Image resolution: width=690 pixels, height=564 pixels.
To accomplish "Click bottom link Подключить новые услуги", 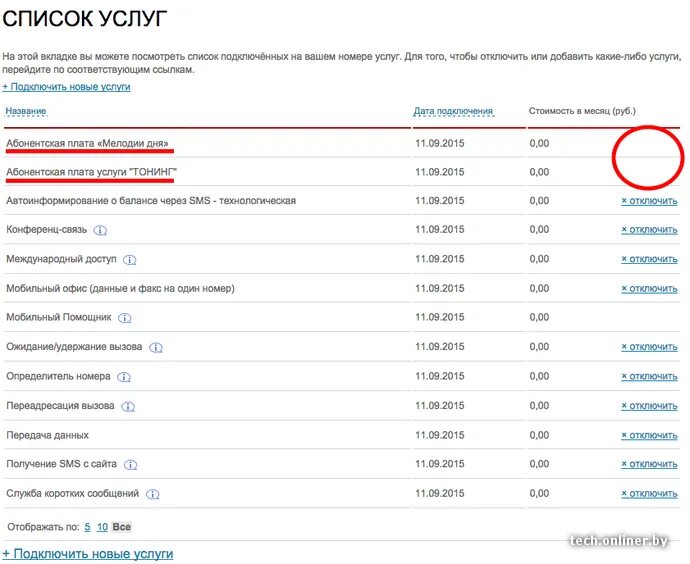I will tap(88, 553).
